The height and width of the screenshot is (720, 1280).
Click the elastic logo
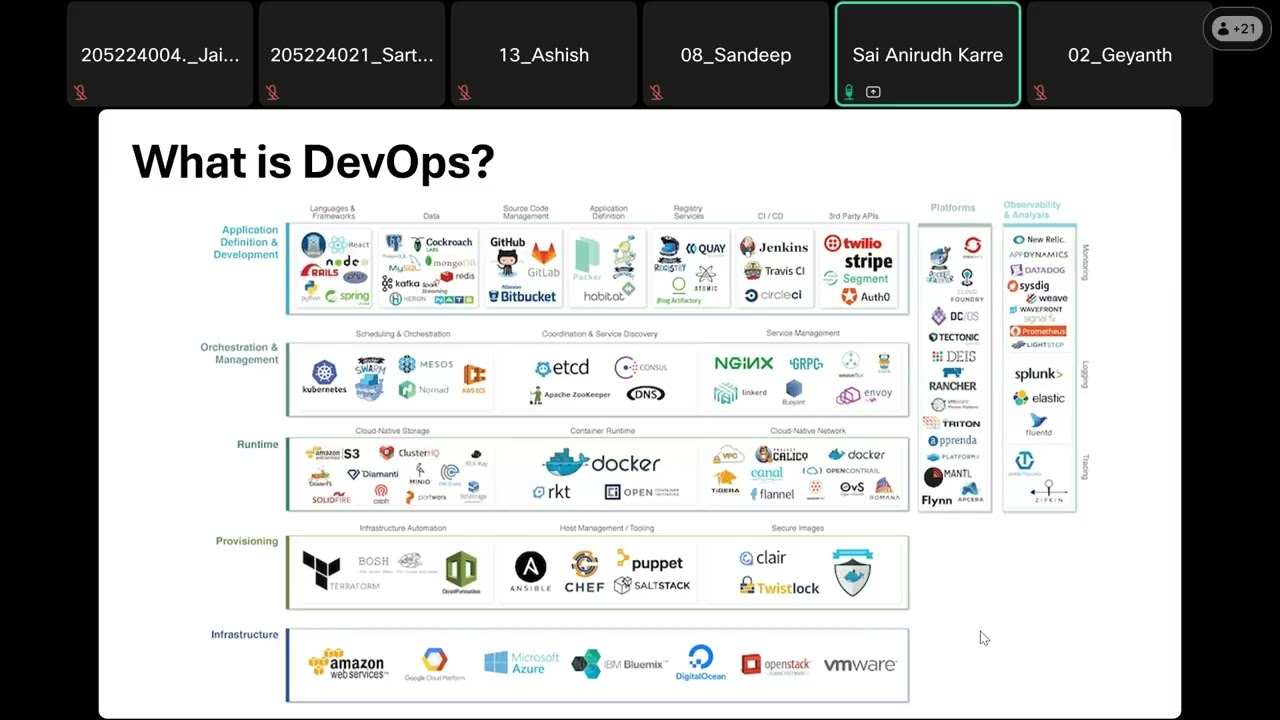1039,398
